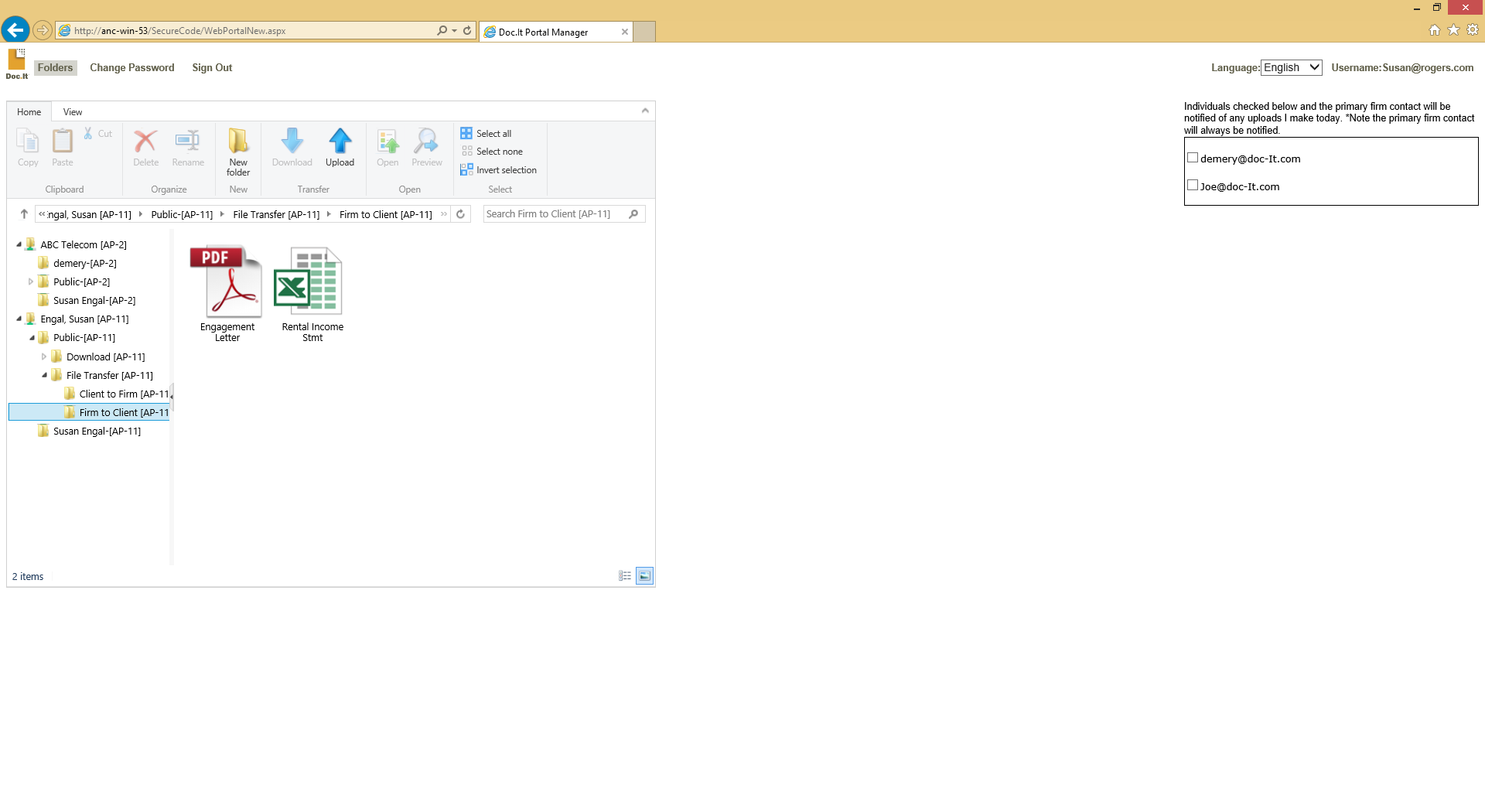
Task: Click the Invert selection icon
Action: 466,169
